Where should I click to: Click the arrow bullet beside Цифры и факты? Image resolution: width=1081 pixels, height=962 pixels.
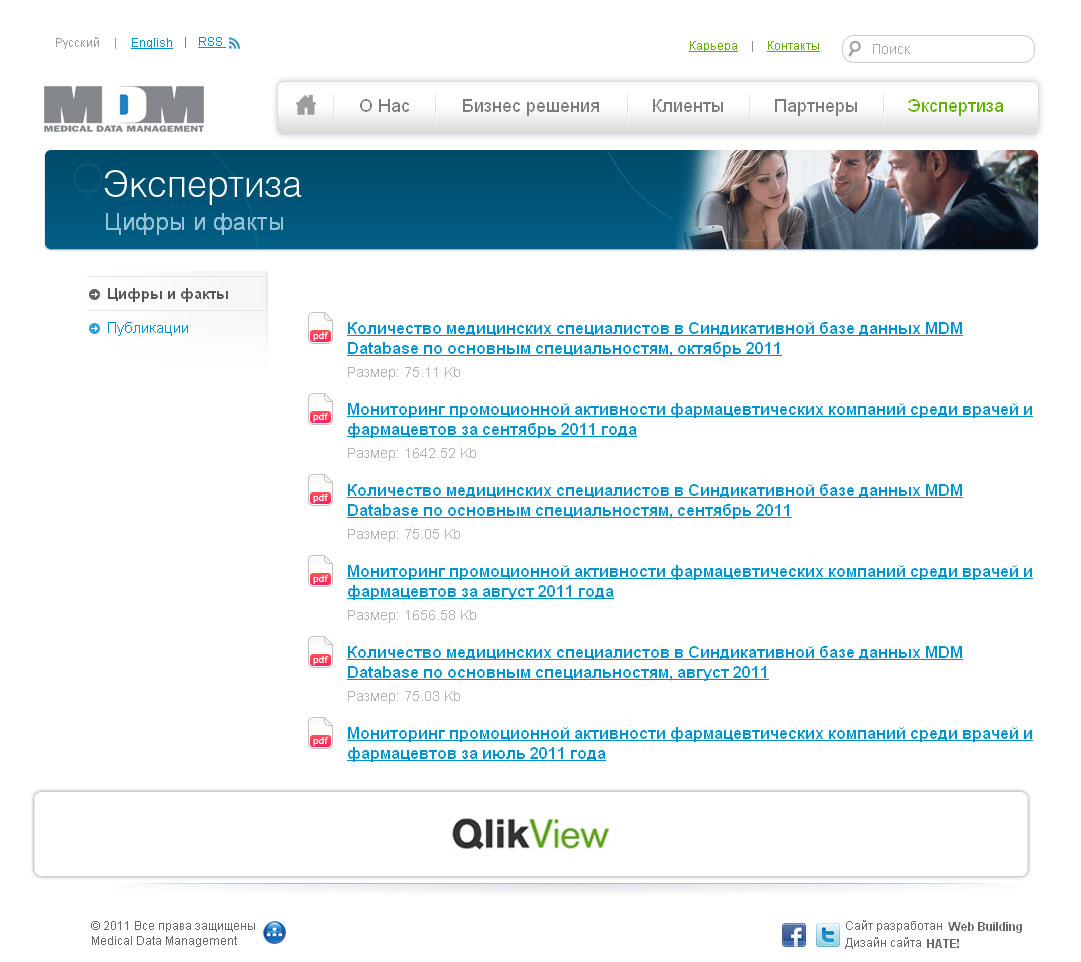94,294
